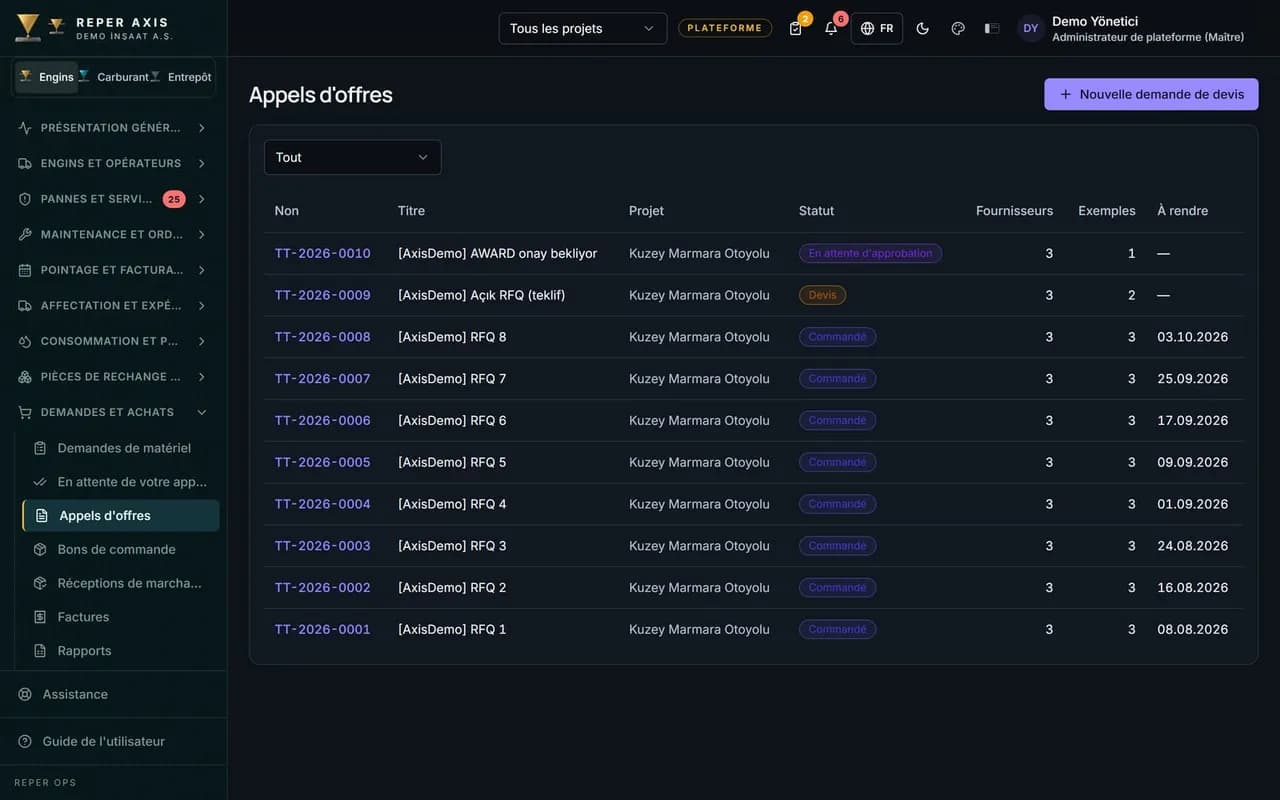Click the PLATEFORME badge
Image resolution: width=1280 pixels, height=800 pixels.
pyautogui.click(x=725, y=28)
